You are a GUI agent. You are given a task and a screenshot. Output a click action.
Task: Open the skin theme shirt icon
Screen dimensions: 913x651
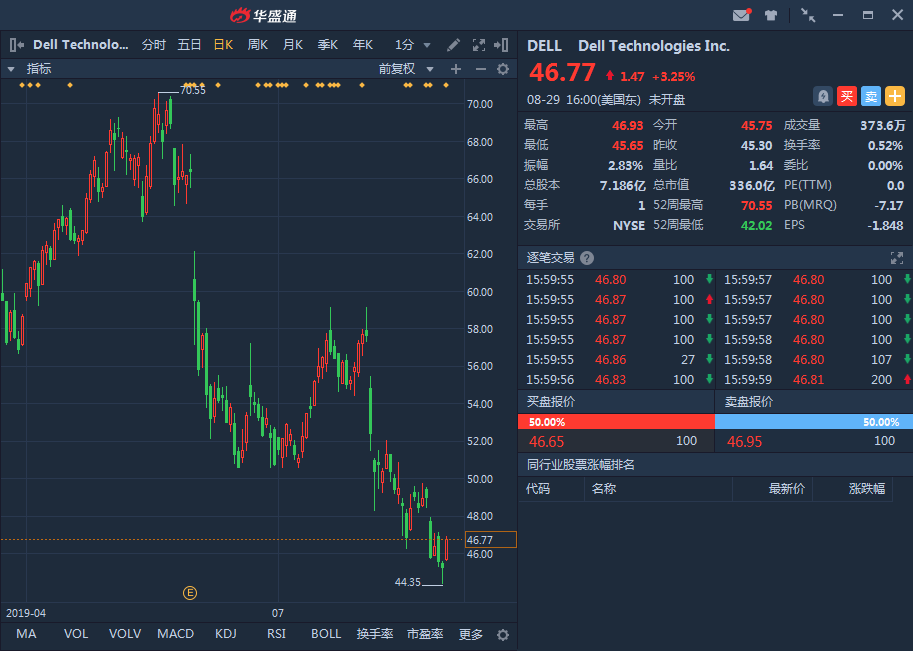coord(771,16)
